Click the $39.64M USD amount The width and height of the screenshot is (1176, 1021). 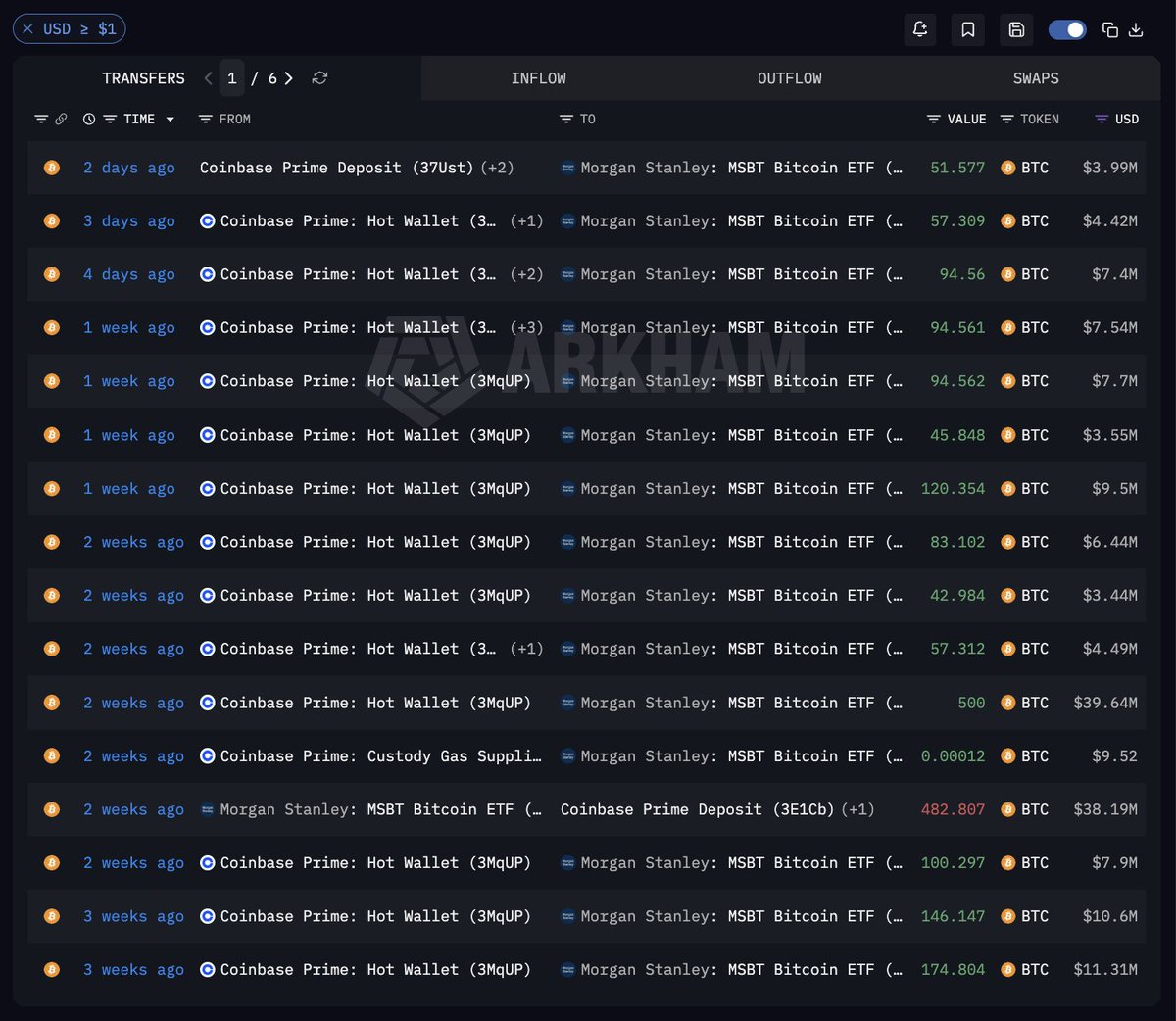click(x=1105, y=703)
